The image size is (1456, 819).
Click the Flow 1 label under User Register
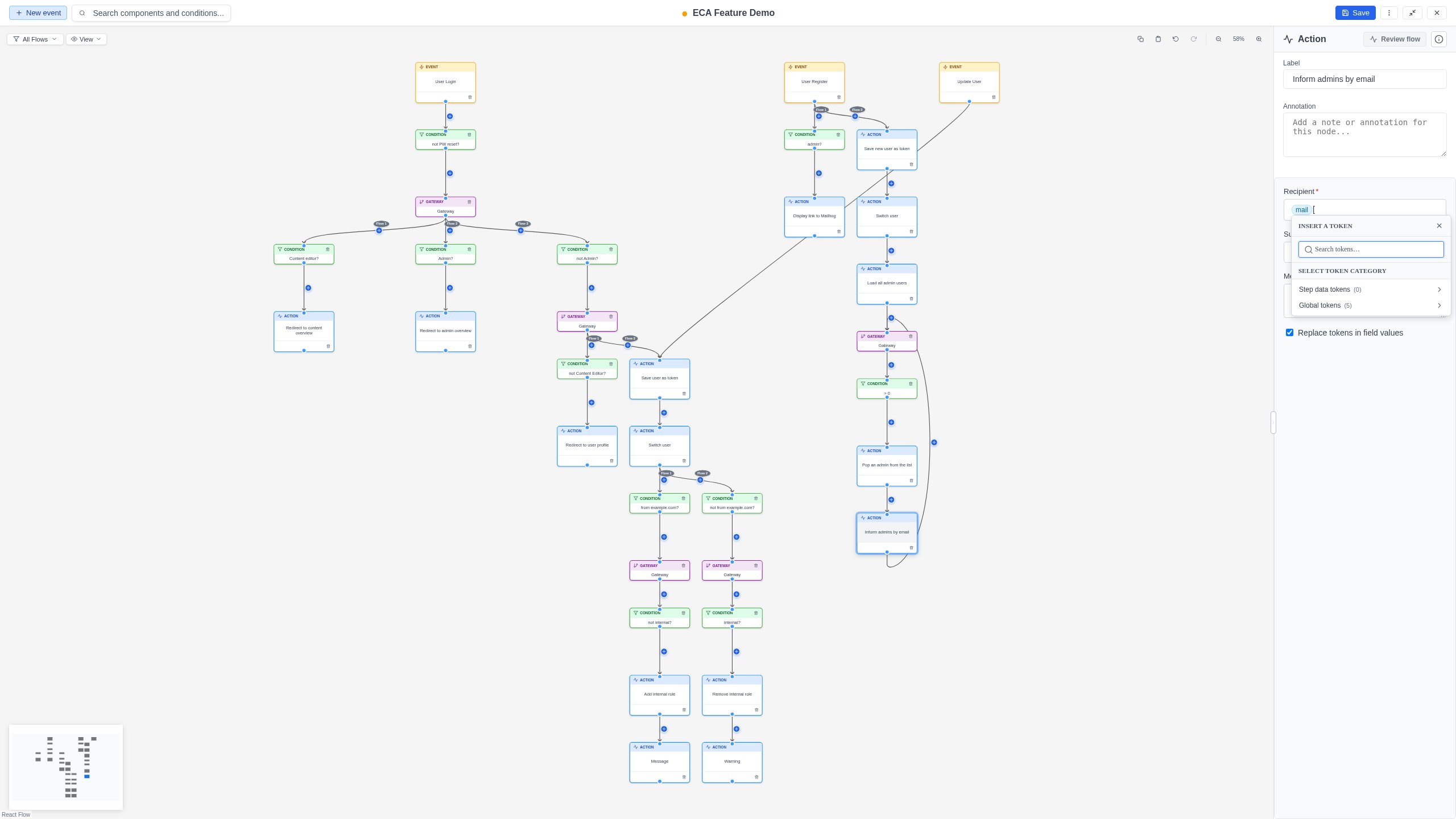pyautogui.click(x=821, y=110)
